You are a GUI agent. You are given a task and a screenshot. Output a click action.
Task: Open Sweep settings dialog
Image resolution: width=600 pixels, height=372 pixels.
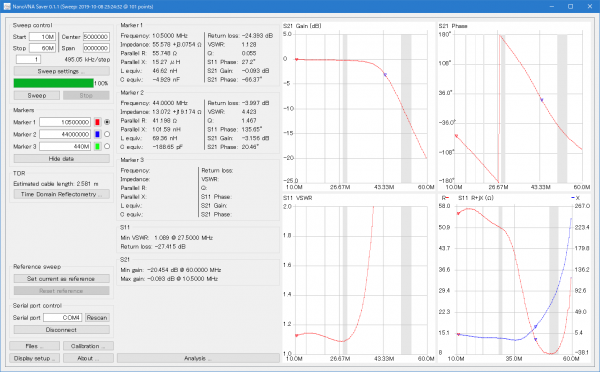(62, 71)
